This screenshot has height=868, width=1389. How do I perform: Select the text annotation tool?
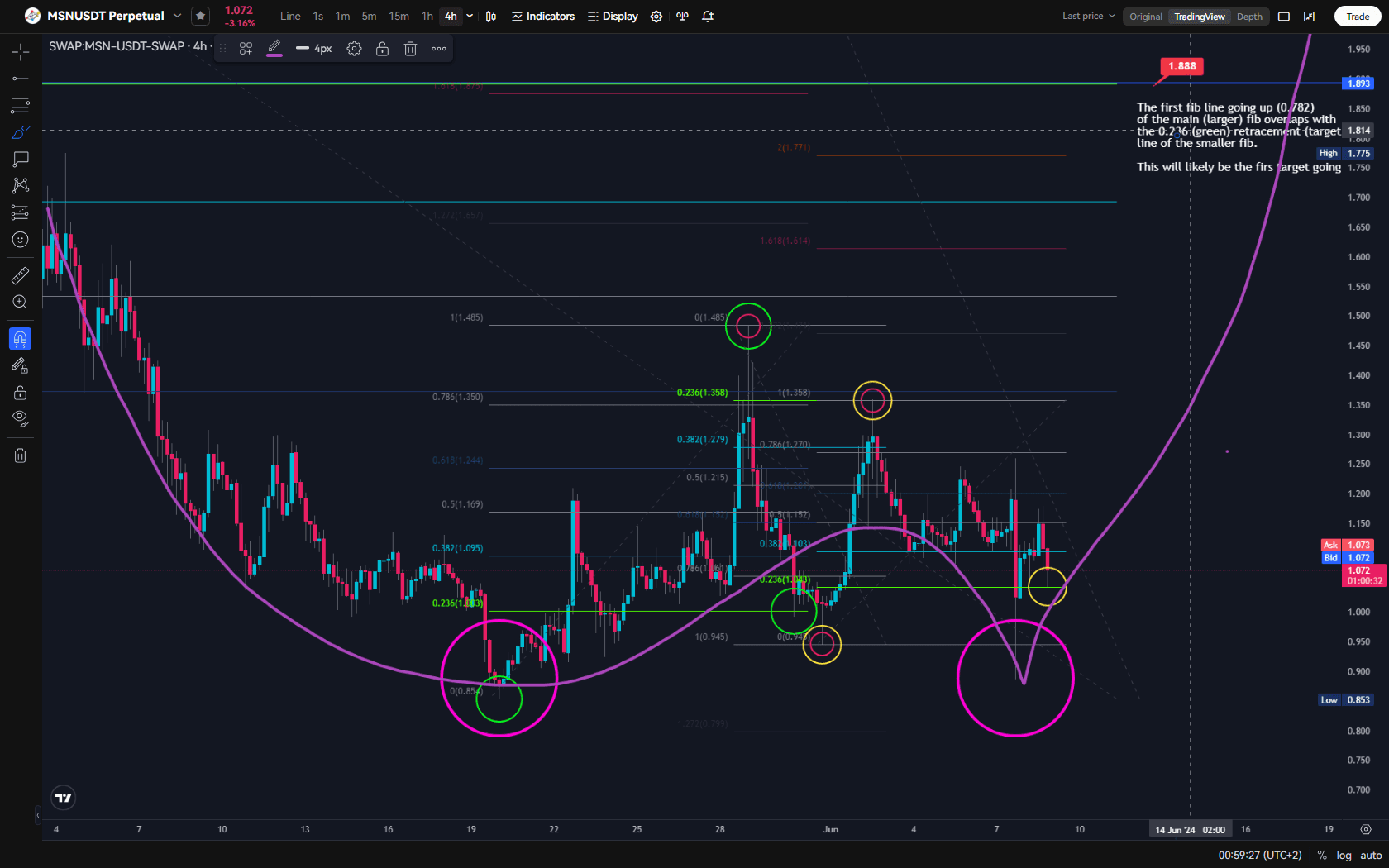point(21,159)
